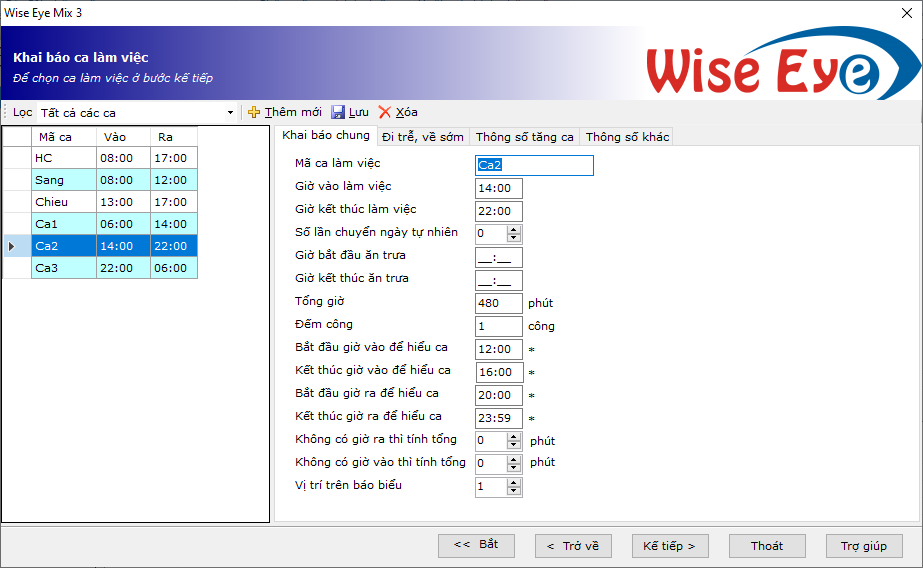Click the Mã ca làm việc field

(533, 166)
